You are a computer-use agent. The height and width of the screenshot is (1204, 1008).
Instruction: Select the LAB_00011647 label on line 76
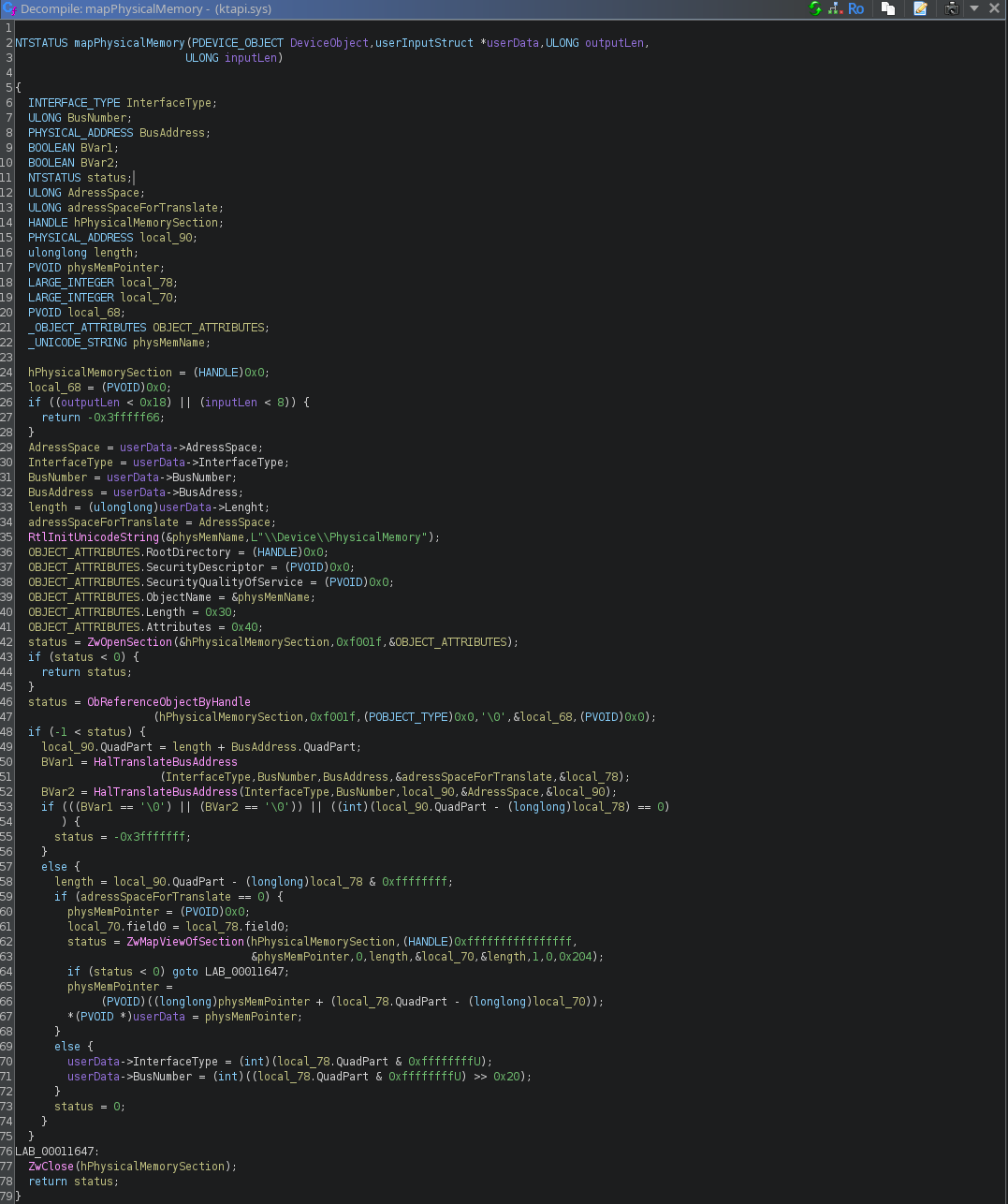[56, 1152]
